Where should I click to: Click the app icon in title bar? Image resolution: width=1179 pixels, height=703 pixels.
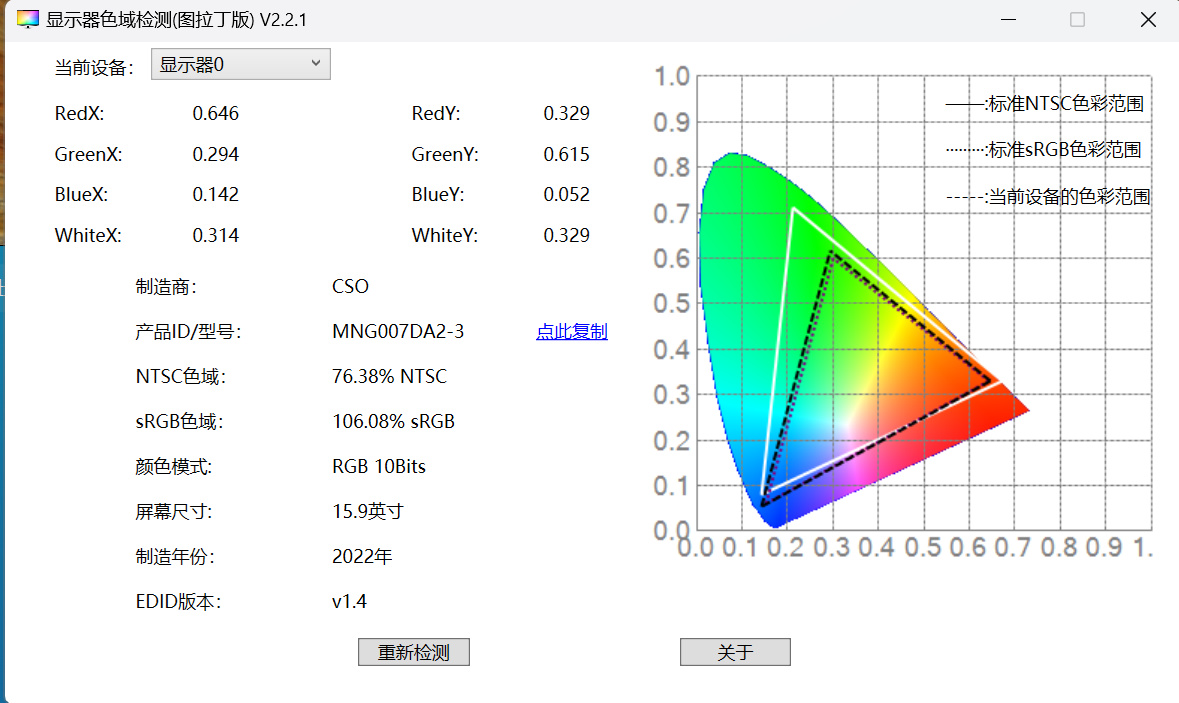[28, 20]
